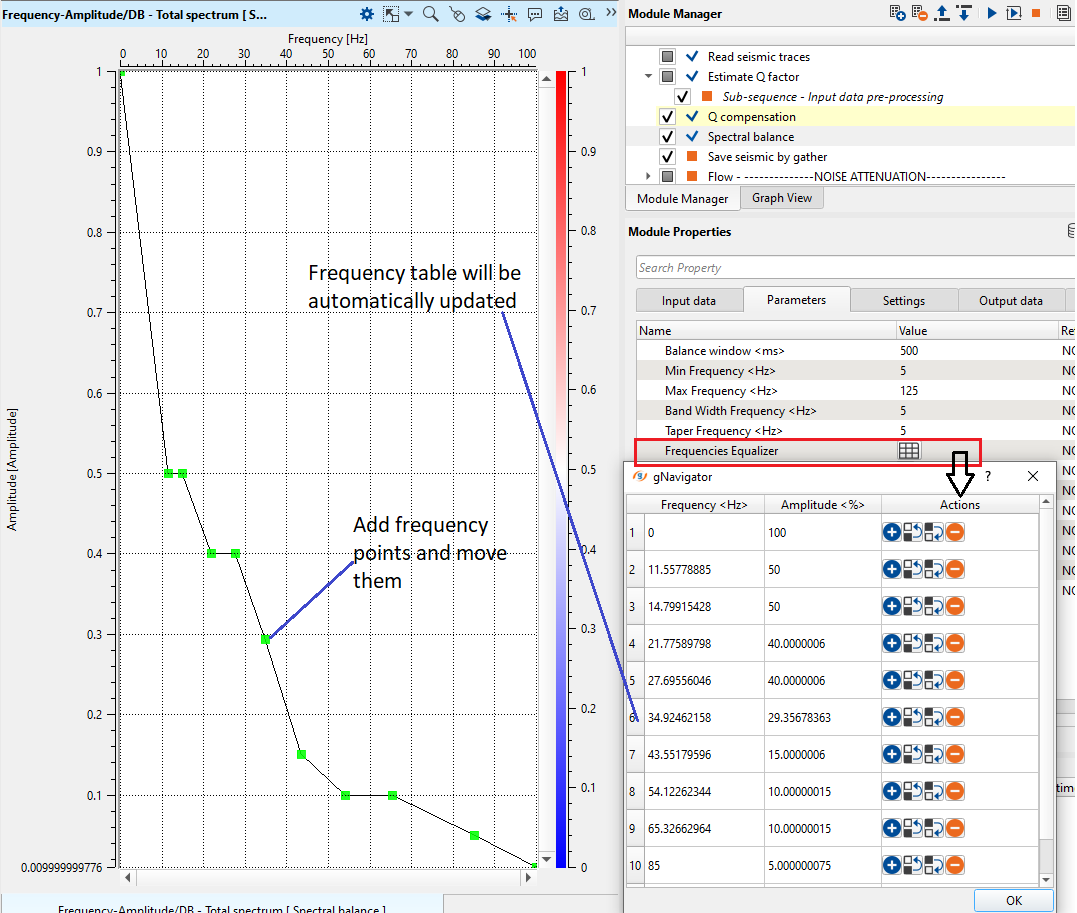Switch to the Graph View tab

point(782,198)
